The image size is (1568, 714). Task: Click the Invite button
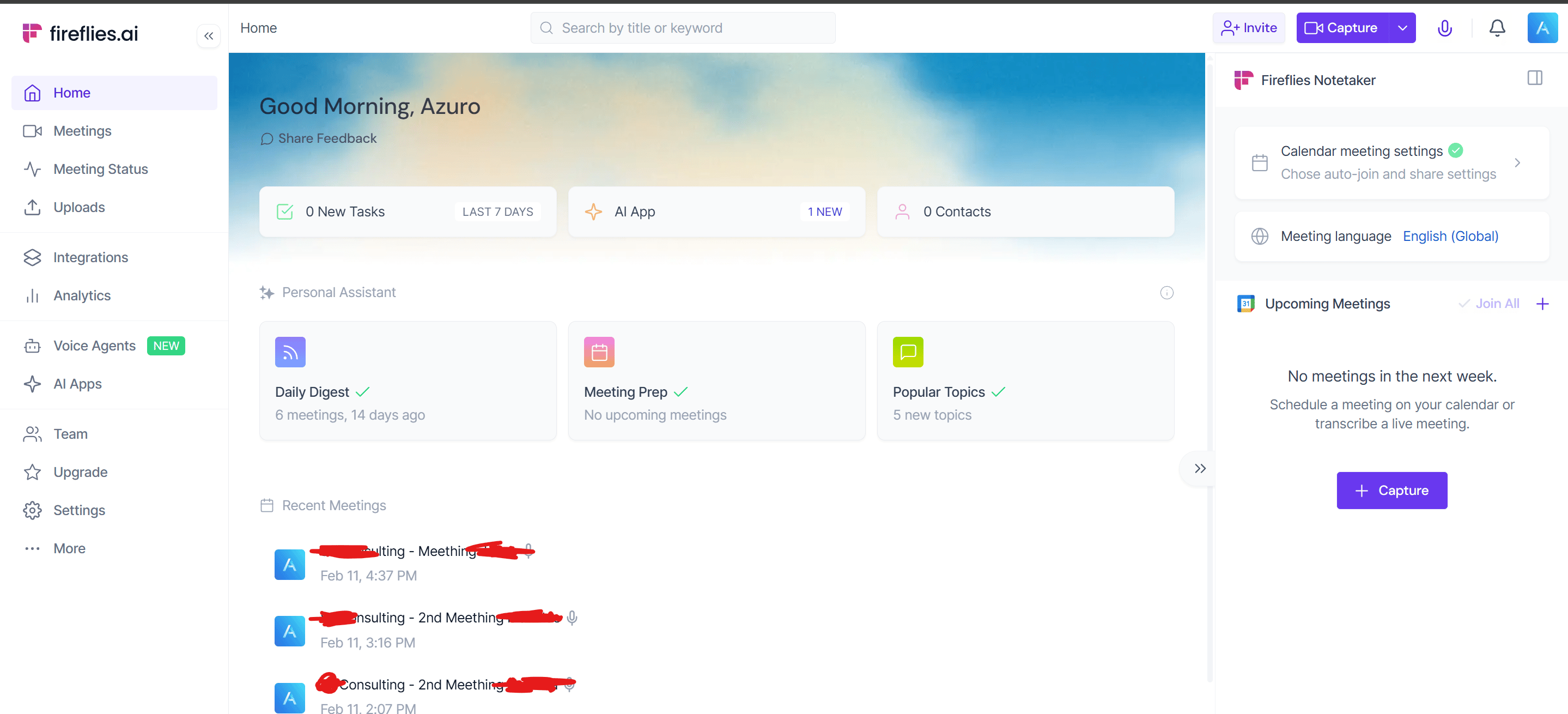coord(1248,28)
